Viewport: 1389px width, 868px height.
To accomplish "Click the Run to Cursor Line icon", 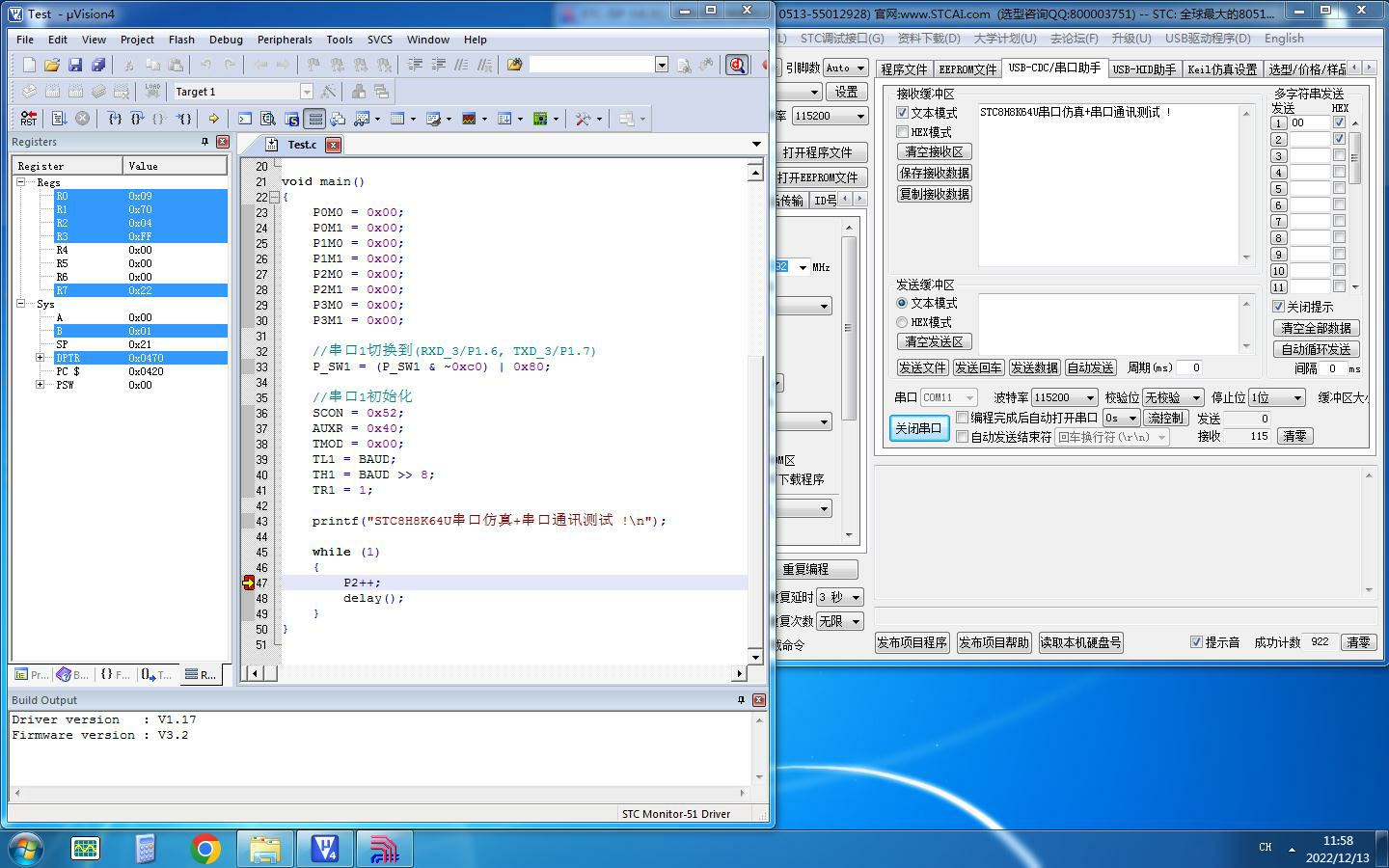I will point(184,119).
